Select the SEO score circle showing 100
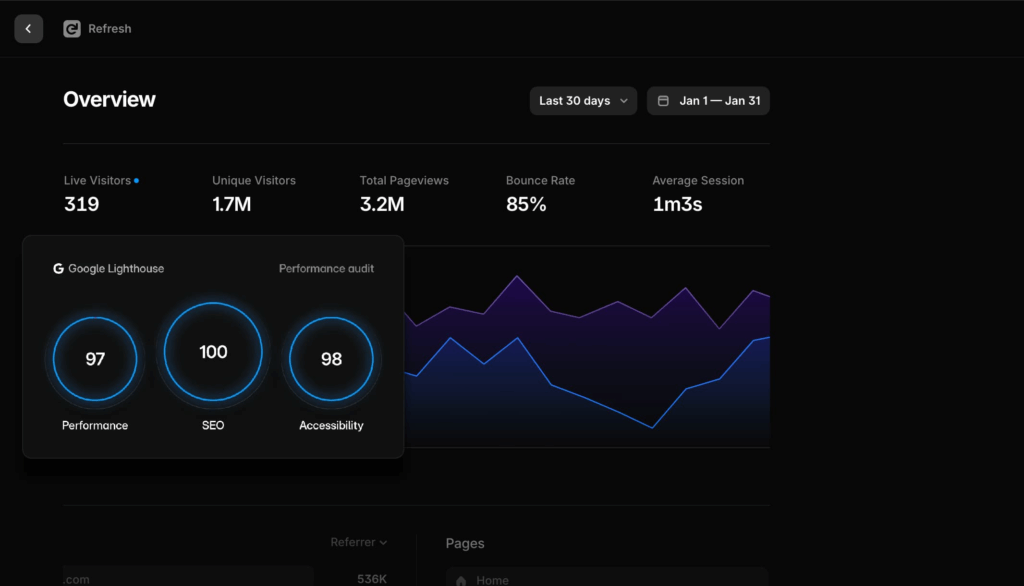The width and height of the screenshot is (1024, 586). point(213,352)
